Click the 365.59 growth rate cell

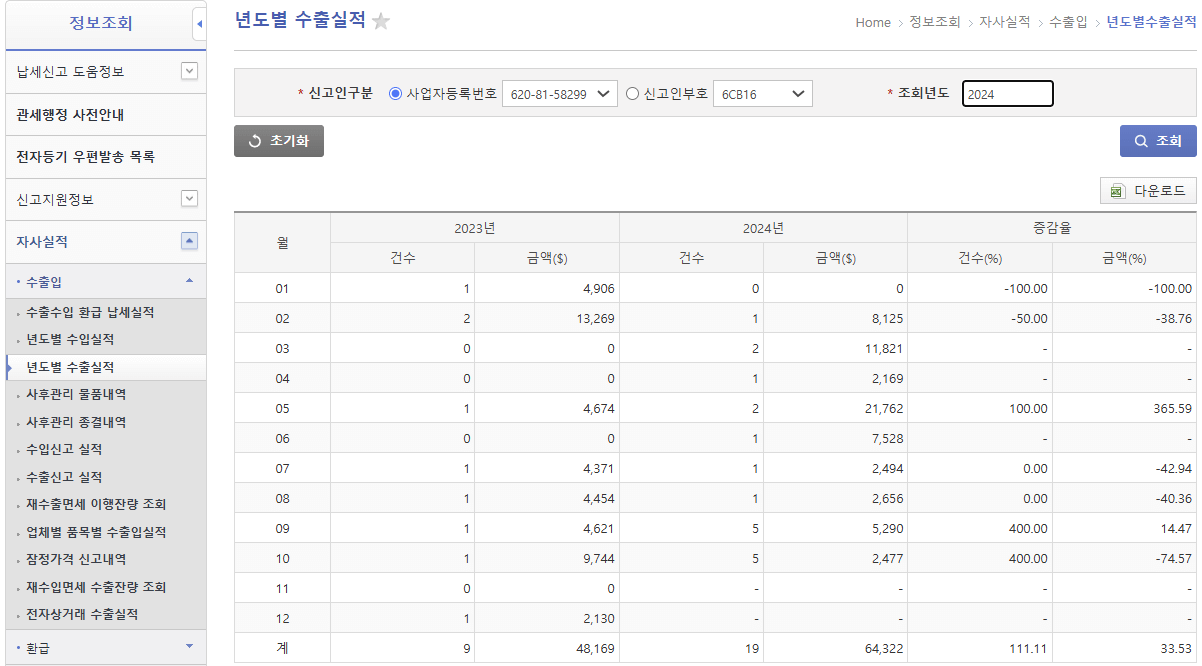pyautogui.click(x=1124, y=408)
